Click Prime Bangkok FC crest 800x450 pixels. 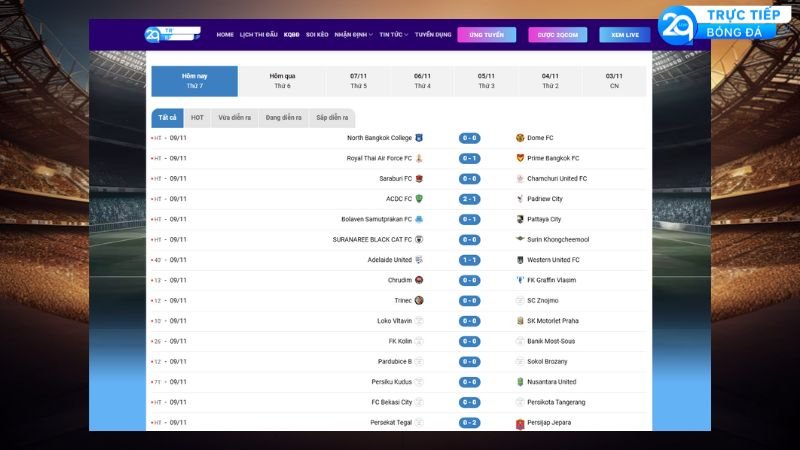(520, 158)
